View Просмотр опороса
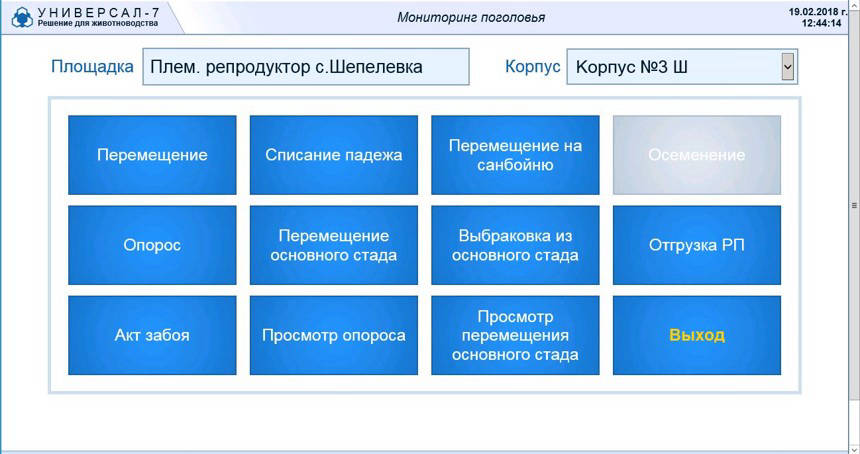The width and height of the screenshot is (860, 454). (x=333, y=335)
